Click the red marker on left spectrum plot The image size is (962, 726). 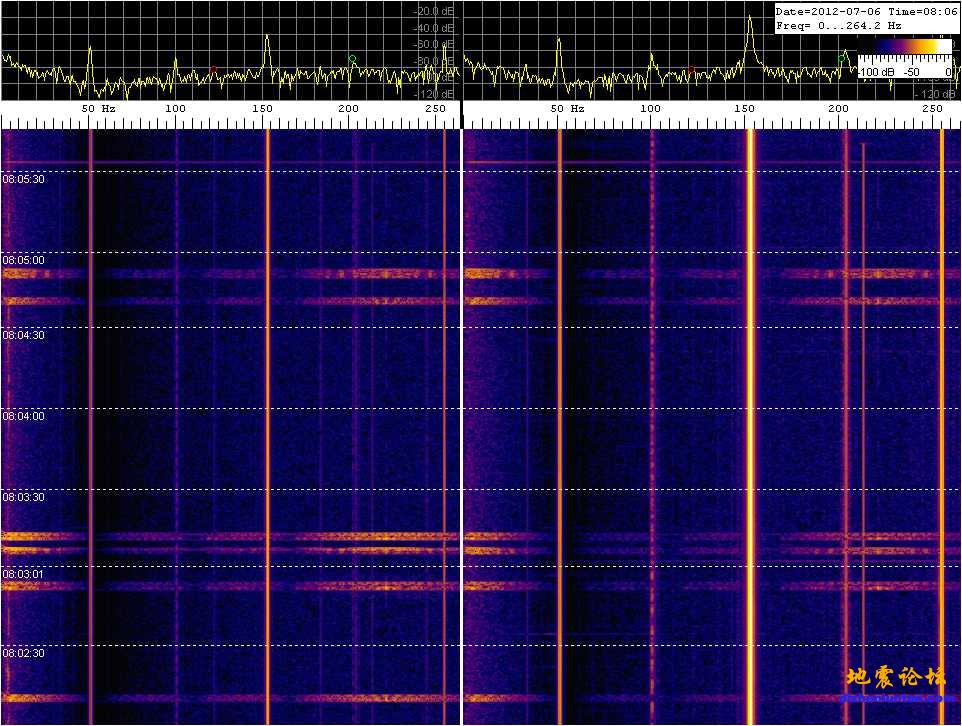[x=214, y=69]
